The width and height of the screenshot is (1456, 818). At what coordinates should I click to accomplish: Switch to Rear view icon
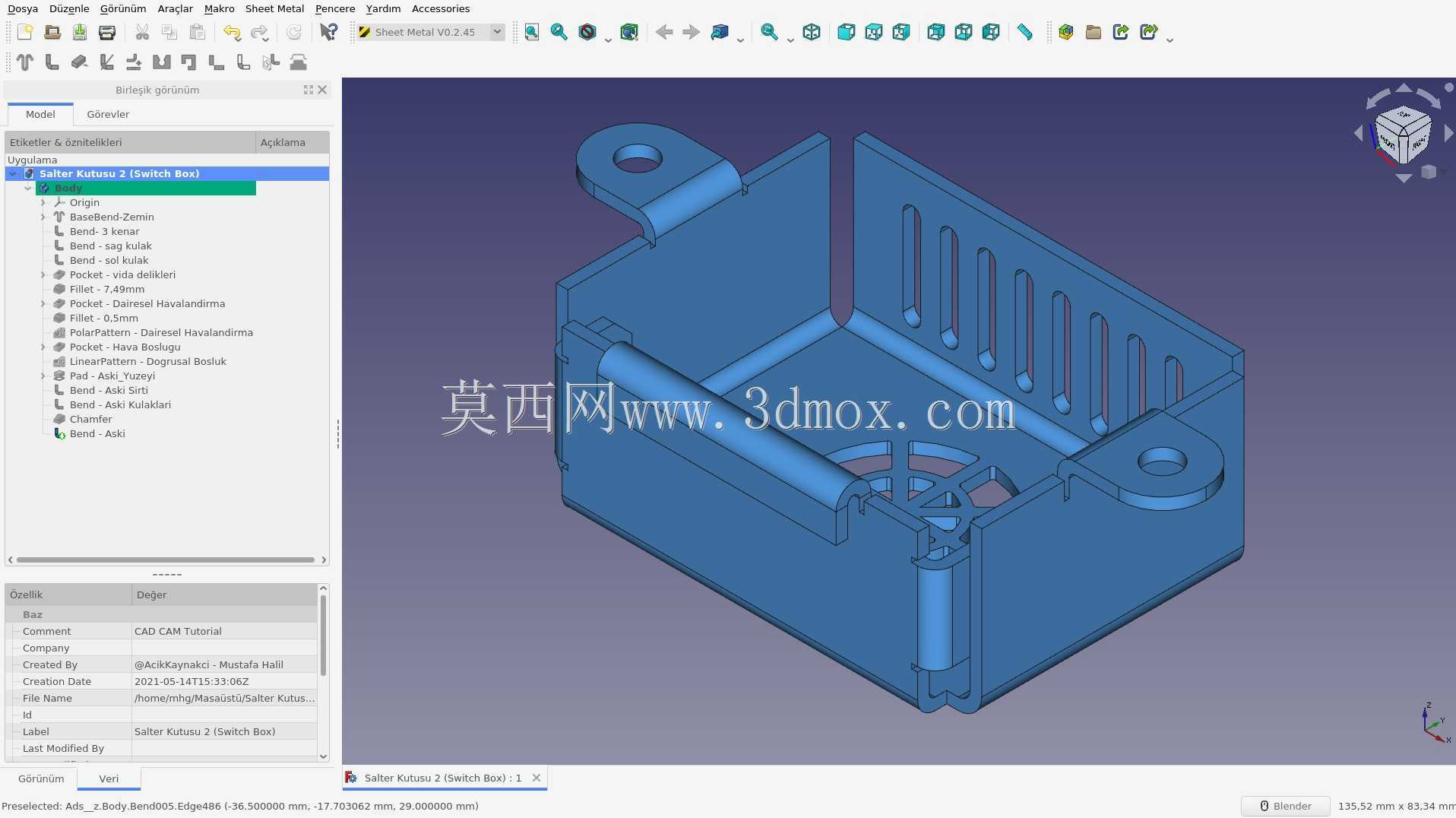[936, 32]
